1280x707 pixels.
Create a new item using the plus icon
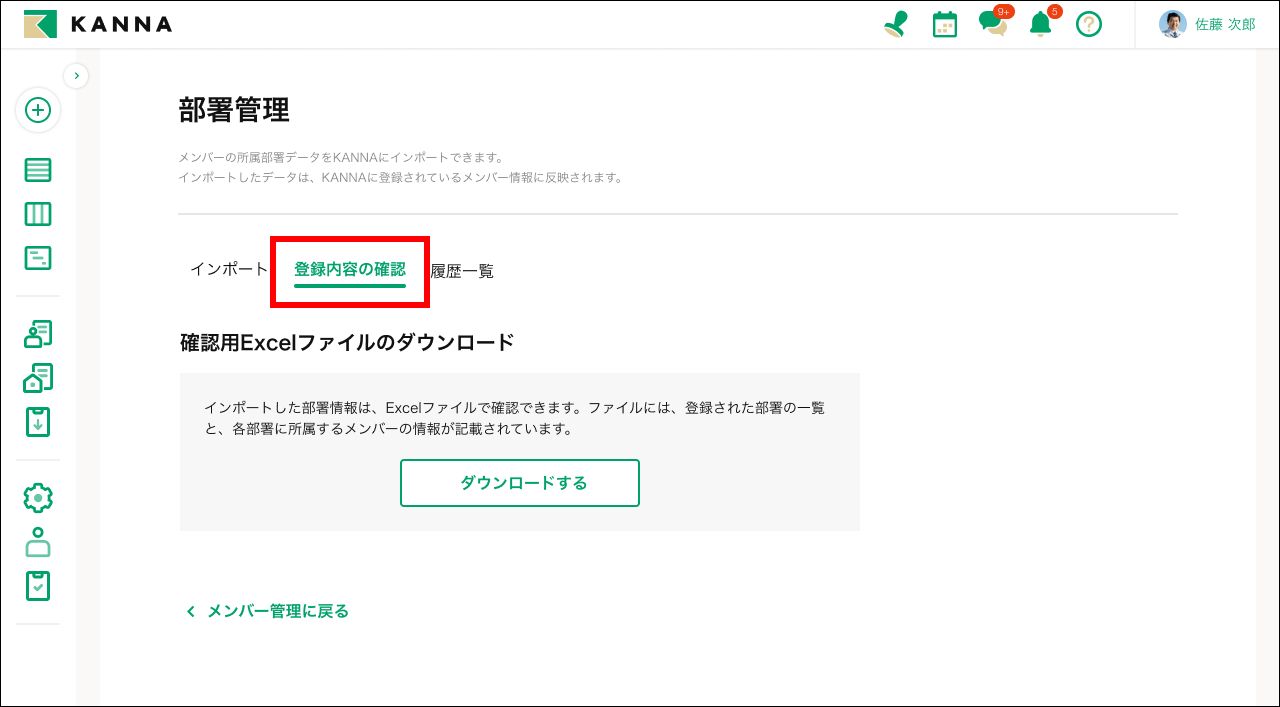[x=38, y=110]
